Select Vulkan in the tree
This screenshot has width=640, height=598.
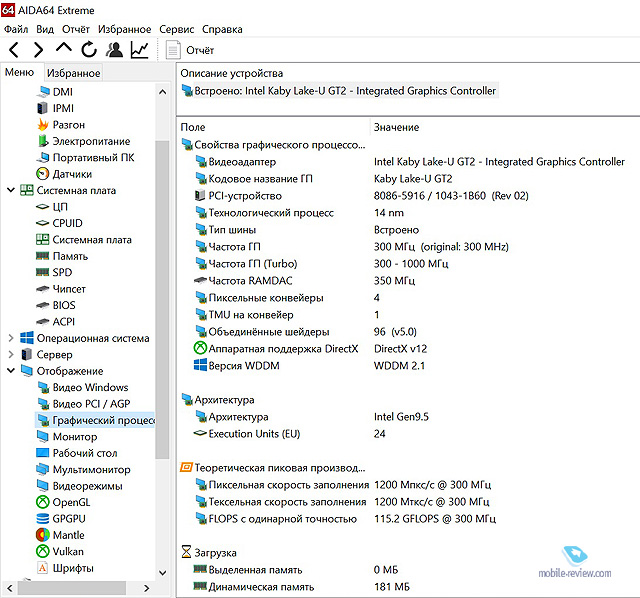coord(60,551)
